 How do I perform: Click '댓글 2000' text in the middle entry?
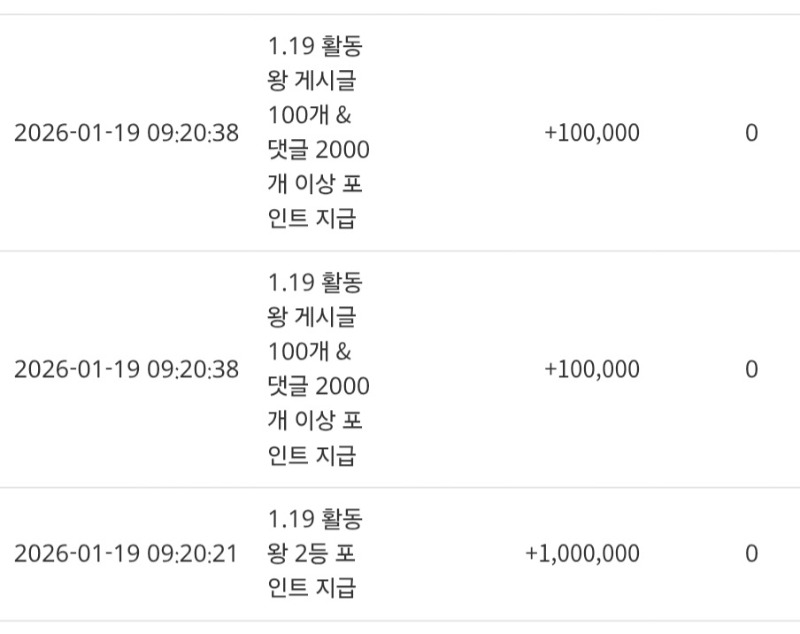(318, 386)
